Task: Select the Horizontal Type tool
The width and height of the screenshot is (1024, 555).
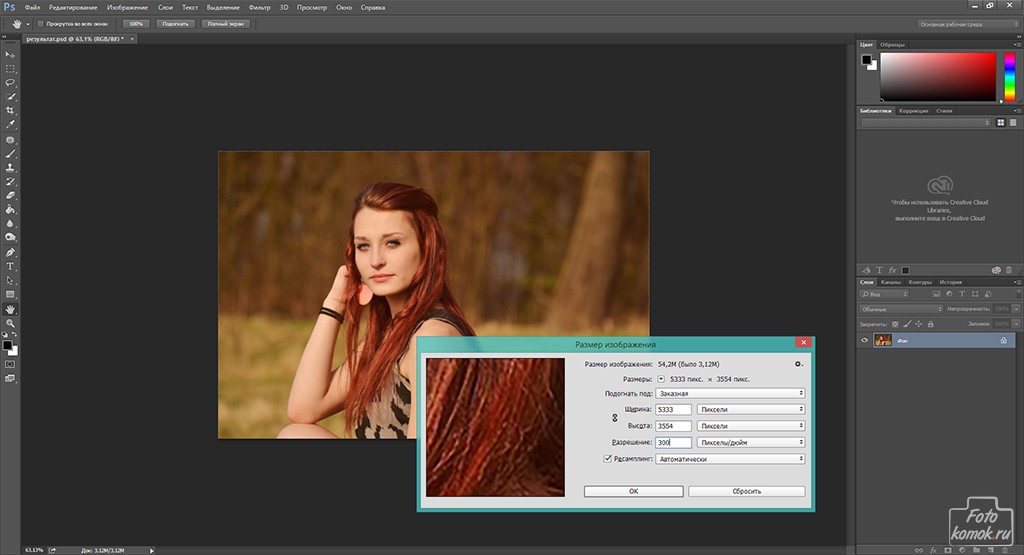Action: tap(11, 266)
